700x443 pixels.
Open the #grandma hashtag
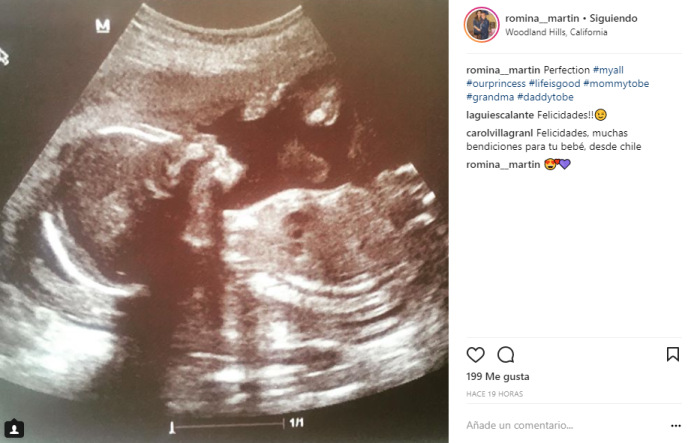[x=490, y=97]
